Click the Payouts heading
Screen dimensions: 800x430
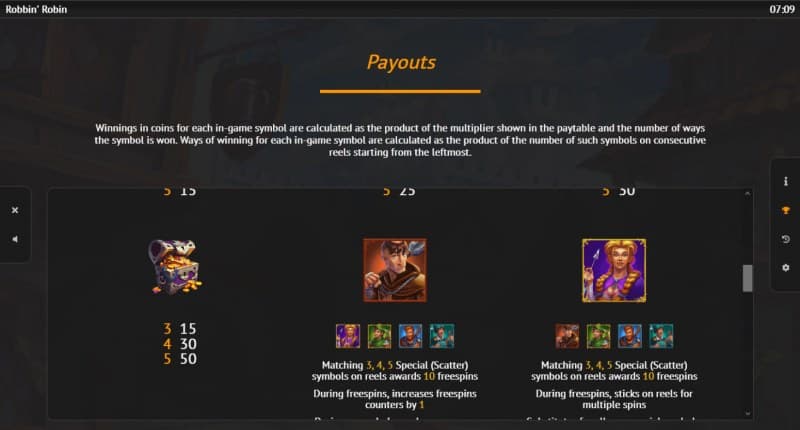(x=401, y=62)
